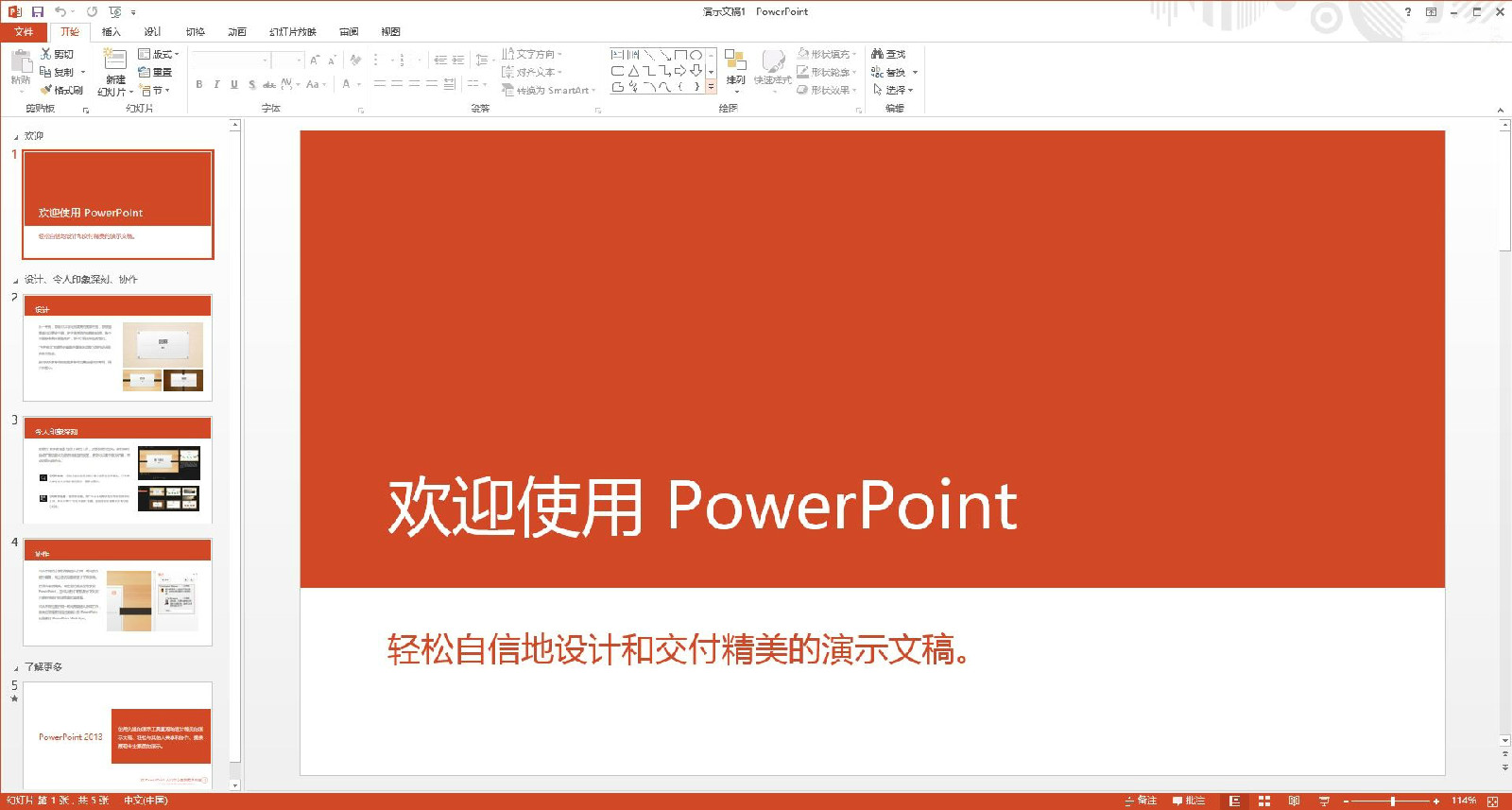Click the 文字方向 text direction button
The width and height of the screenshot is (1512, 810).
[x=532, y=54]
